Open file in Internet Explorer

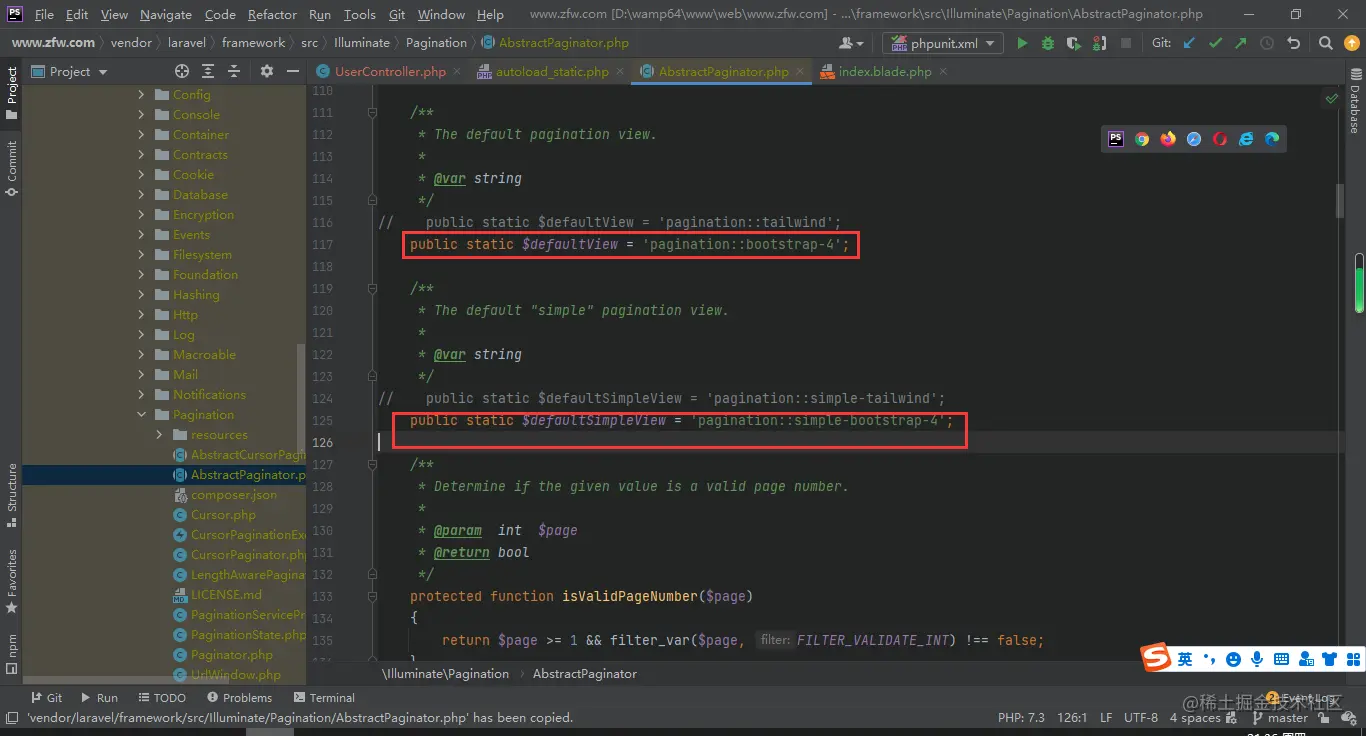[x=1246, y=139]
